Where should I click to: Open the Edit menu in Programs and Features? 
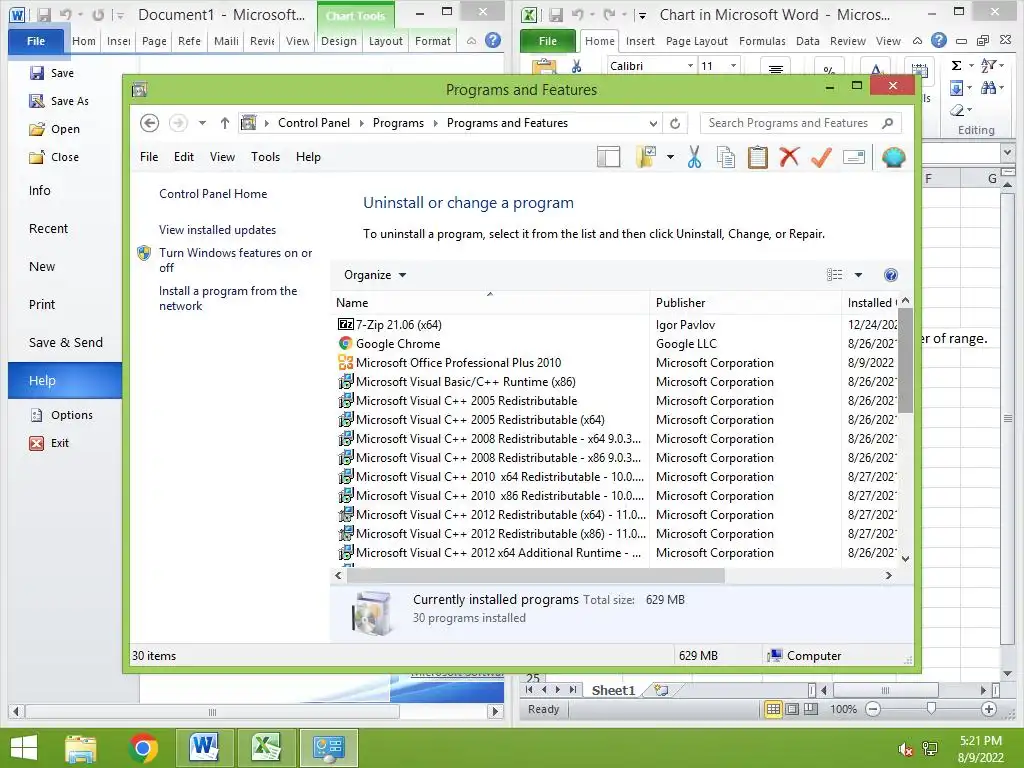point(184,157)
